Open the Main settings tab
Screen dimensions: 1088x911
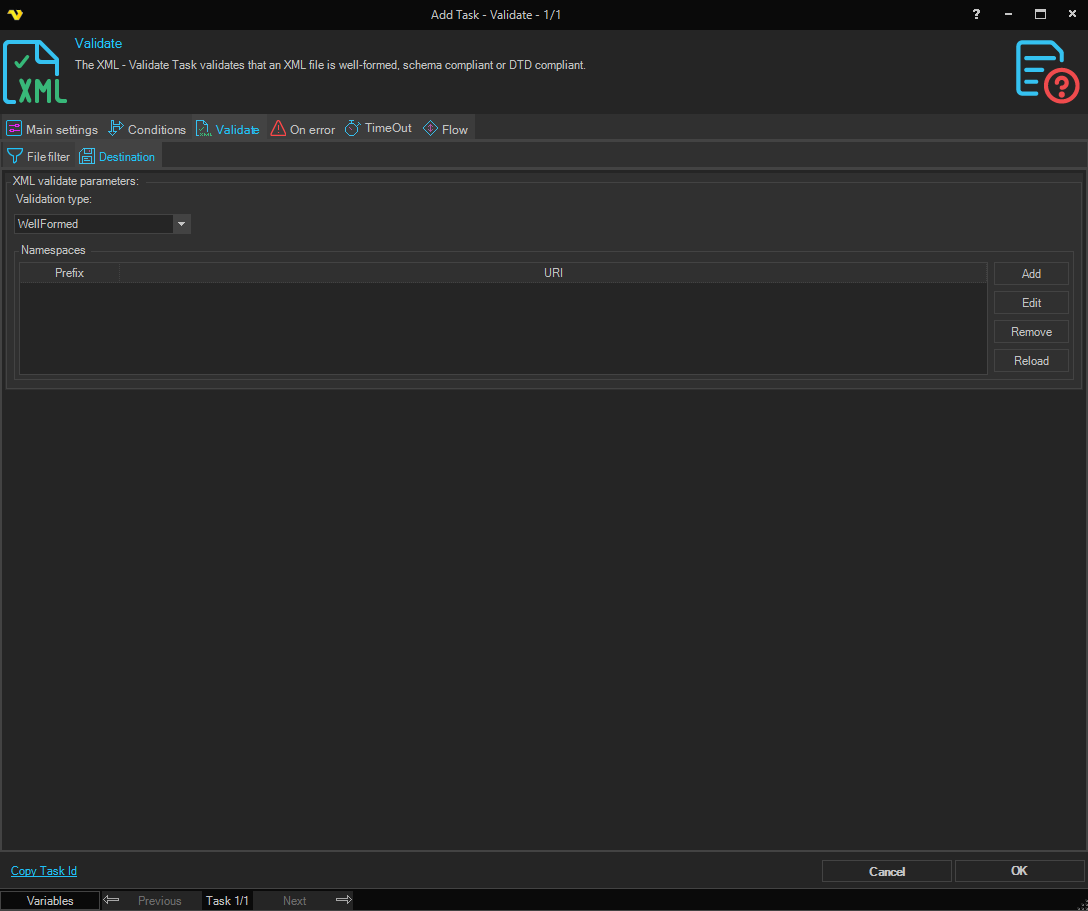coord(52,129)
